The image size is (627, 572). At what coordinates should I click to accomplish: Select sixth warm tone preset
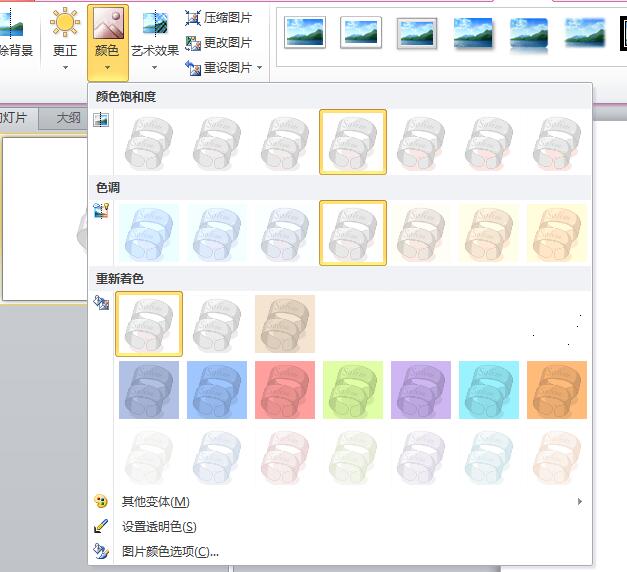489,233
